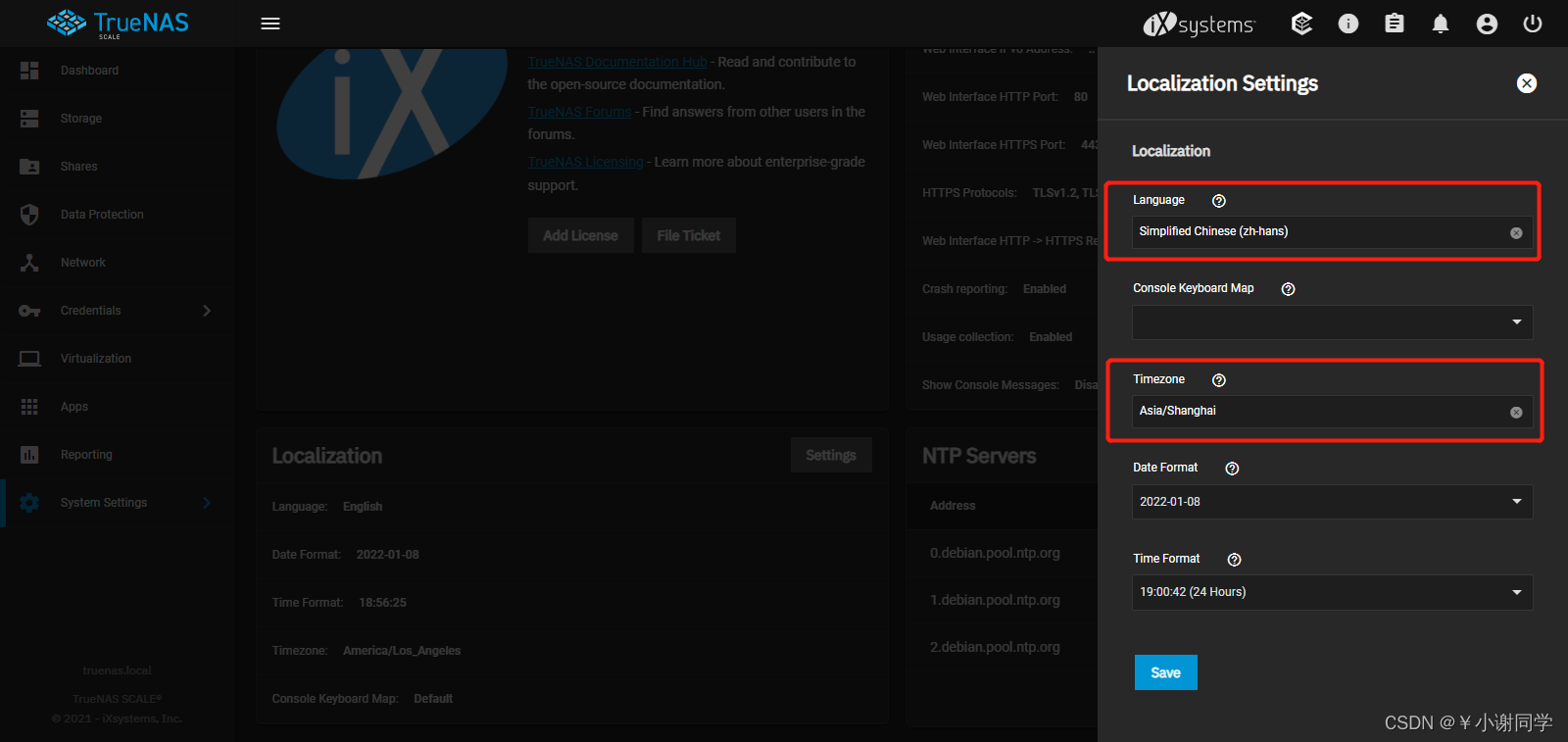Open the TrueNAS Documentation Hub link
The image size is (1568, 742).
(x=617, y=62)
